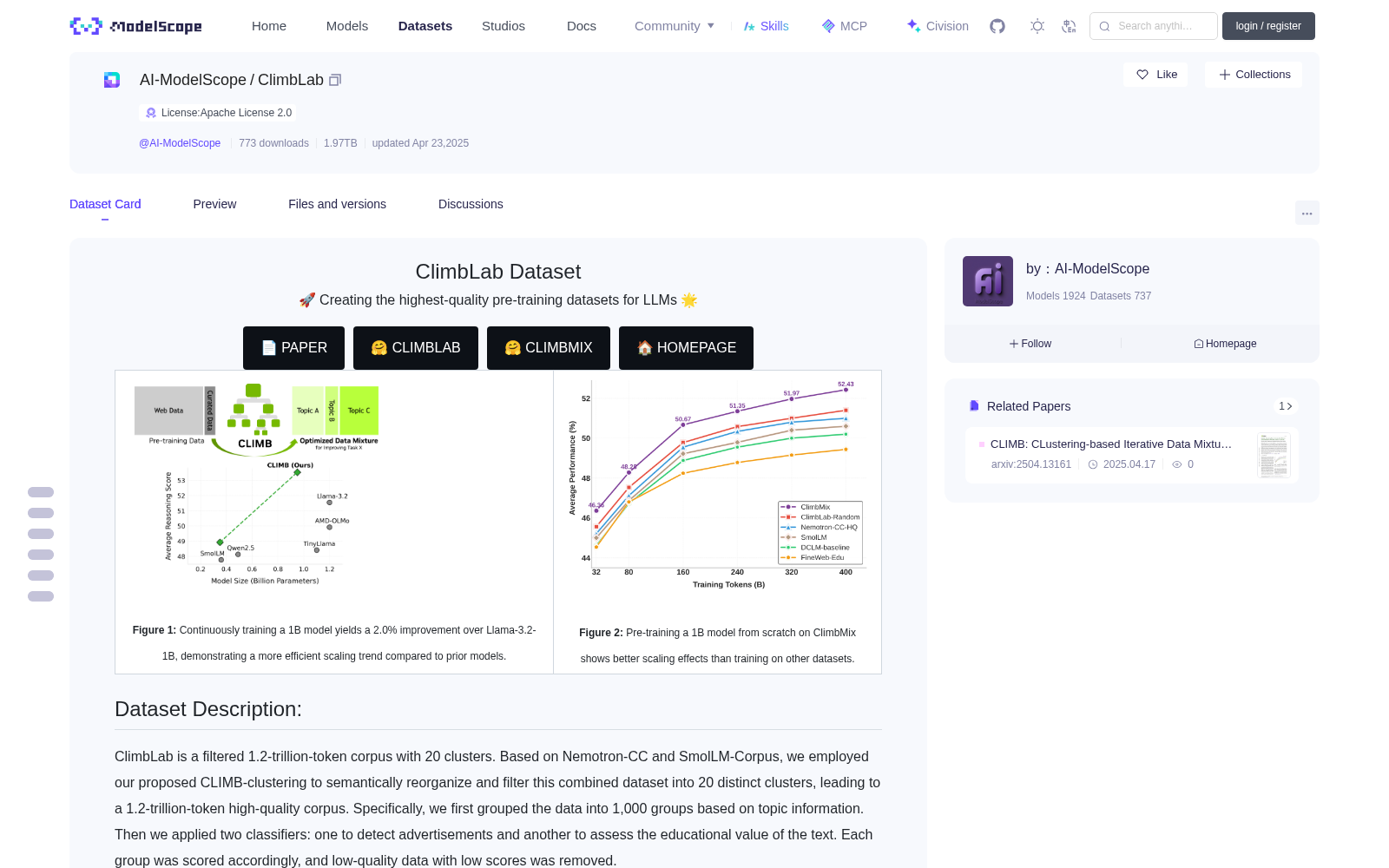The height and width of the screenshot is (868, 1389).
Task: Click the Related Papers document icon
Action: [974, 406]
